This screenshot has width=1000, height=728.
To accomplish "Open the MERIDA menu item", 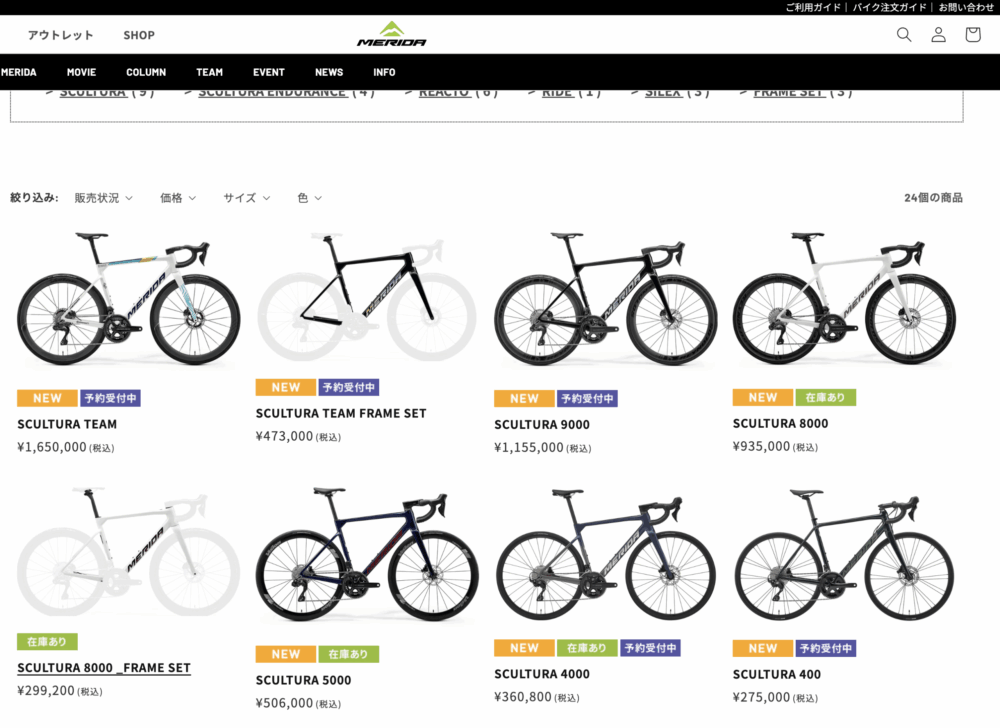I will coord(18,72).
